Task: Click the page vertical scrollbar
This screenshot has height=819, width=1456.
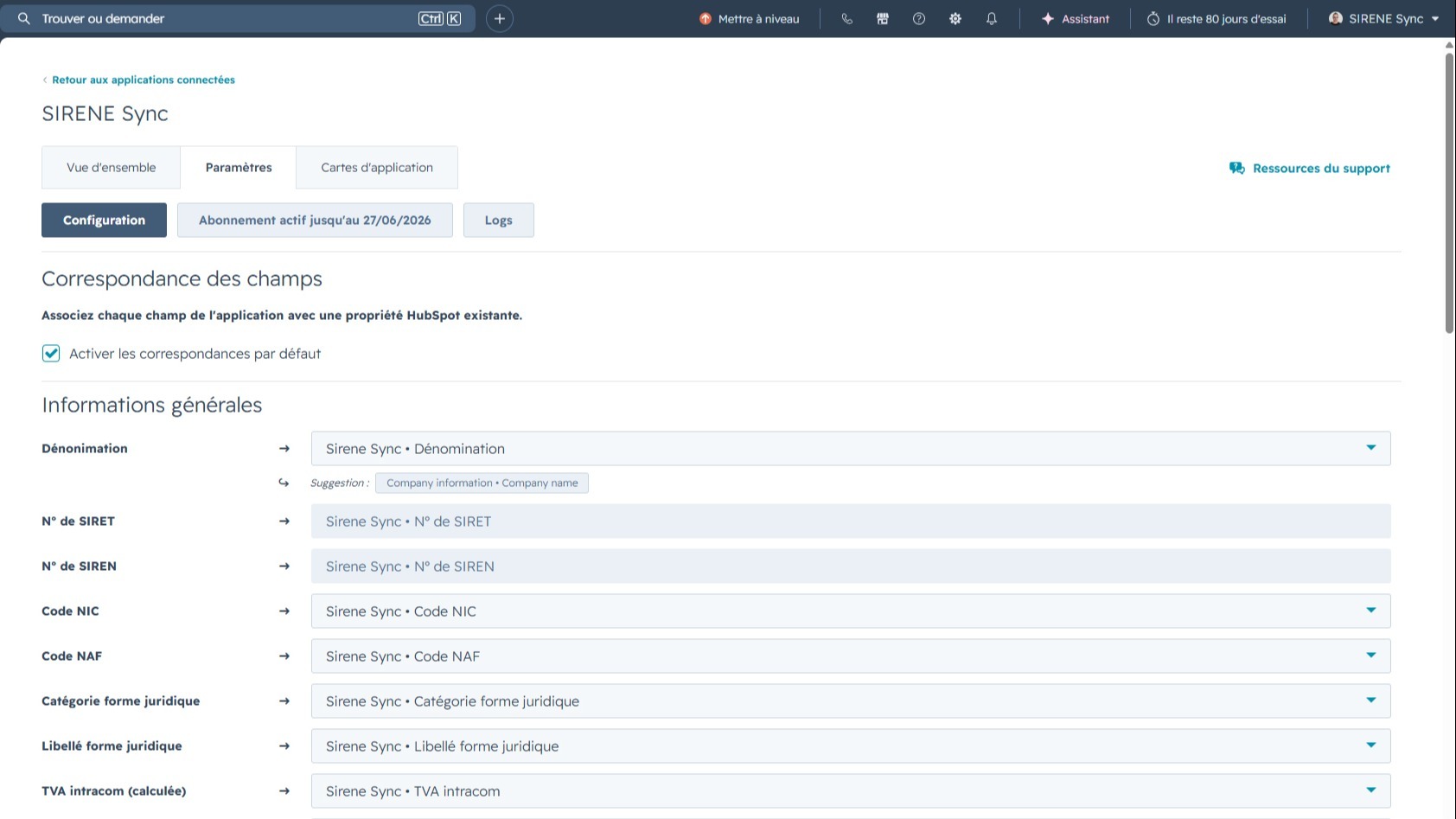Action: (1449, 192)
